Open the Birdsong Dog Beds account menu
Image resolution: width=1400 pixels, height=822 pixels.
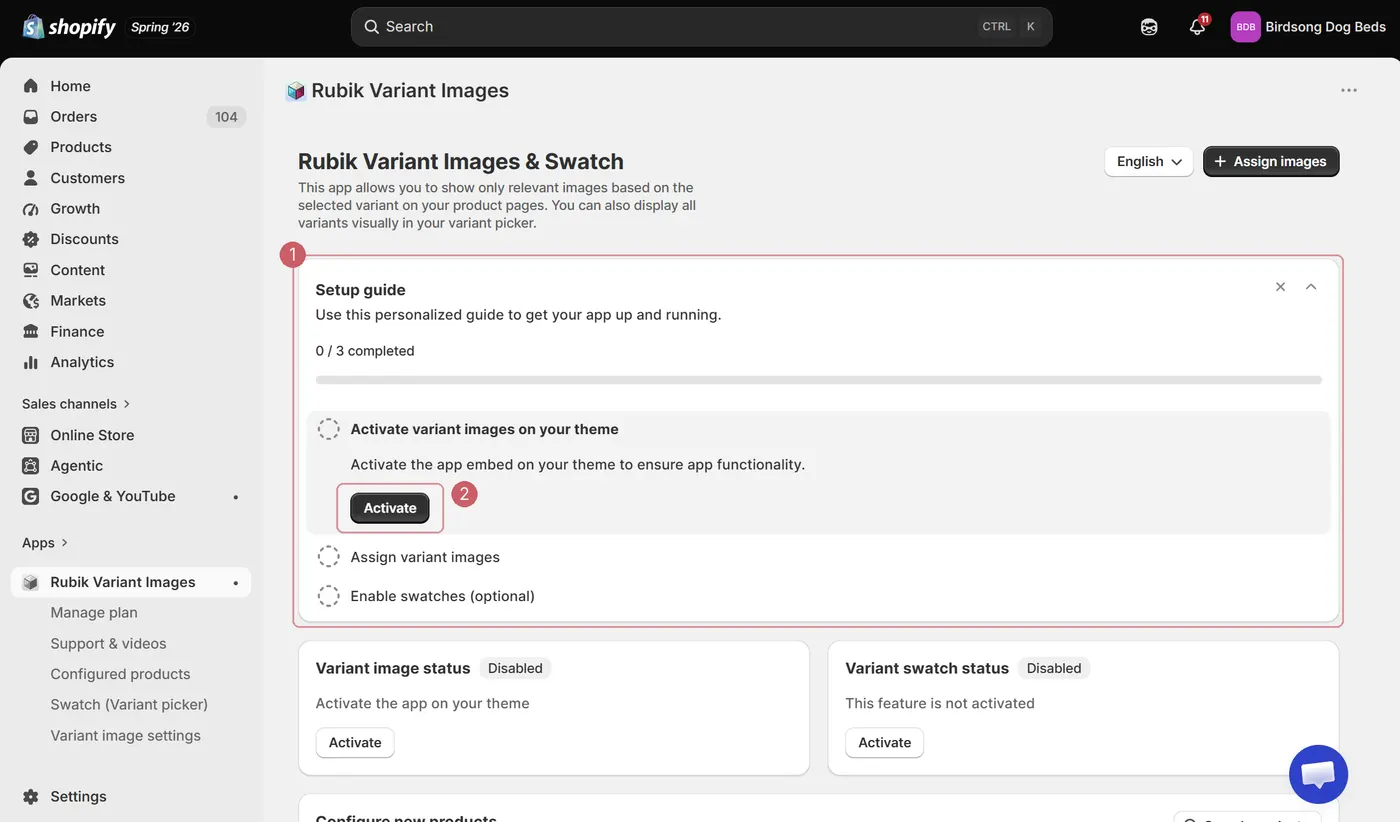1308,27
